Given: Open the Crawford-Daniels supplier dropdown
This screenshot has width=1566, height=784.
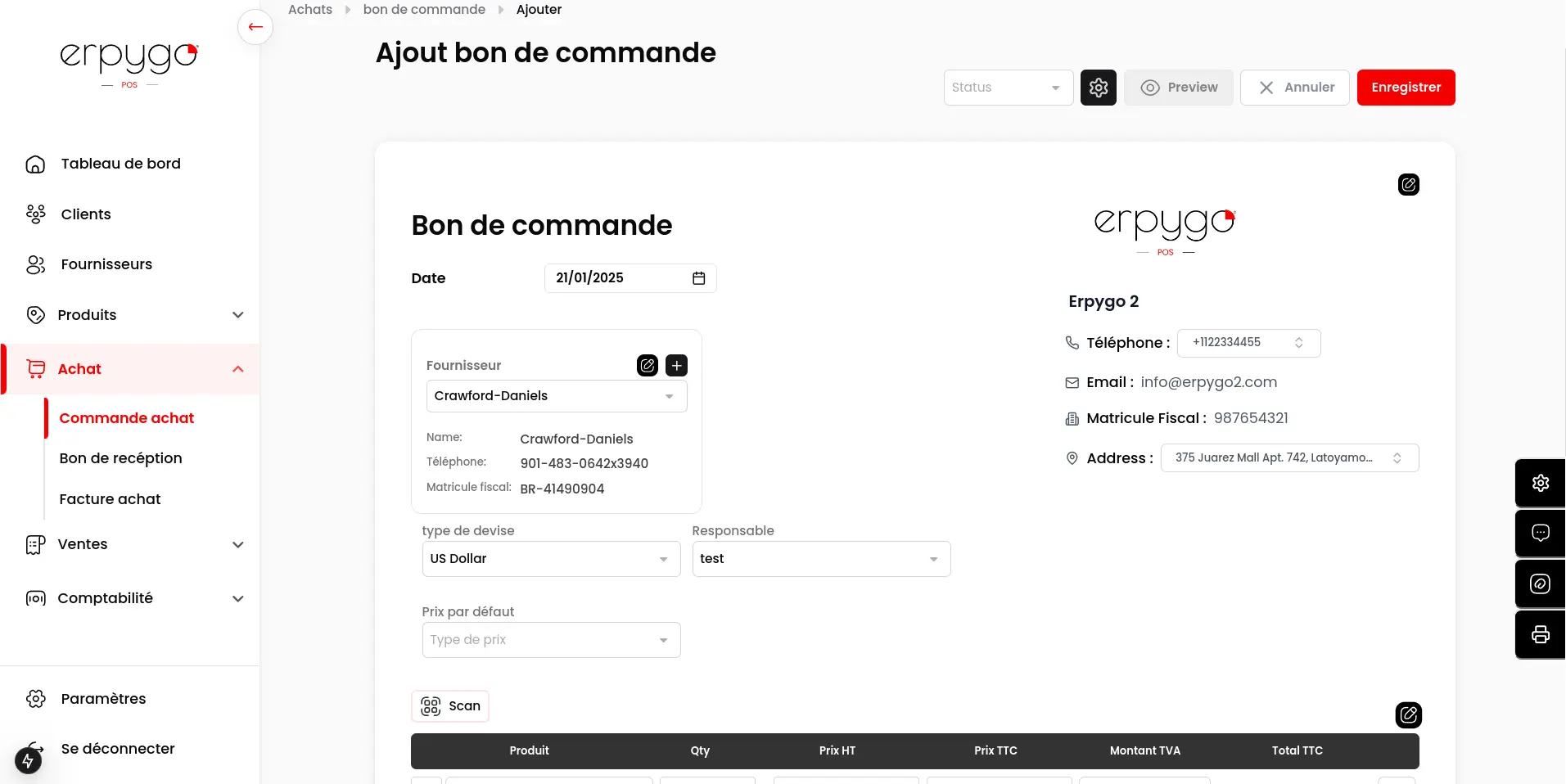Looking at the screenshot, I should (556, 396).
